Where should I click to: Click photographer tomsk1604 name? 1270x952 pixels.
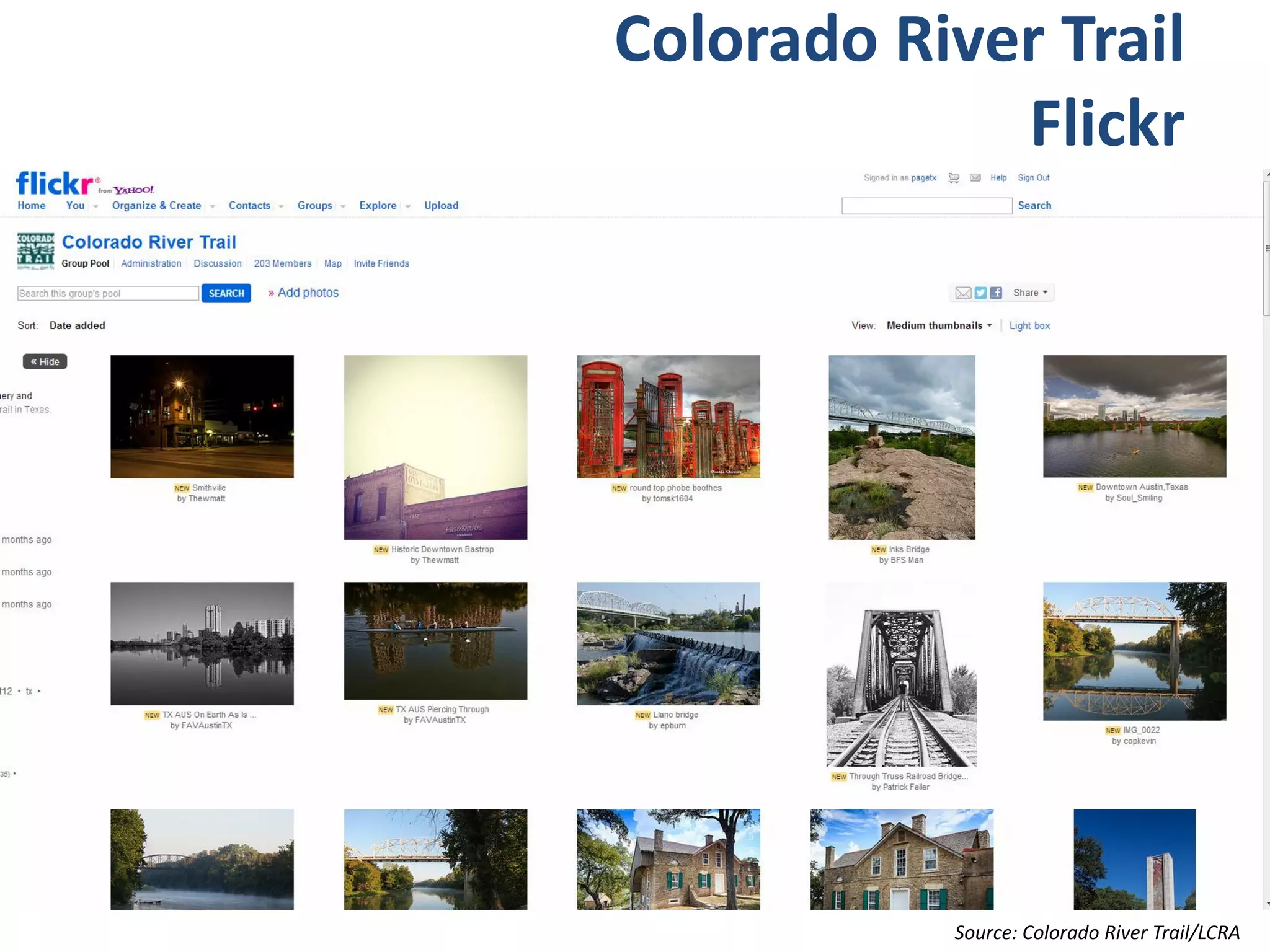(673, 499)
